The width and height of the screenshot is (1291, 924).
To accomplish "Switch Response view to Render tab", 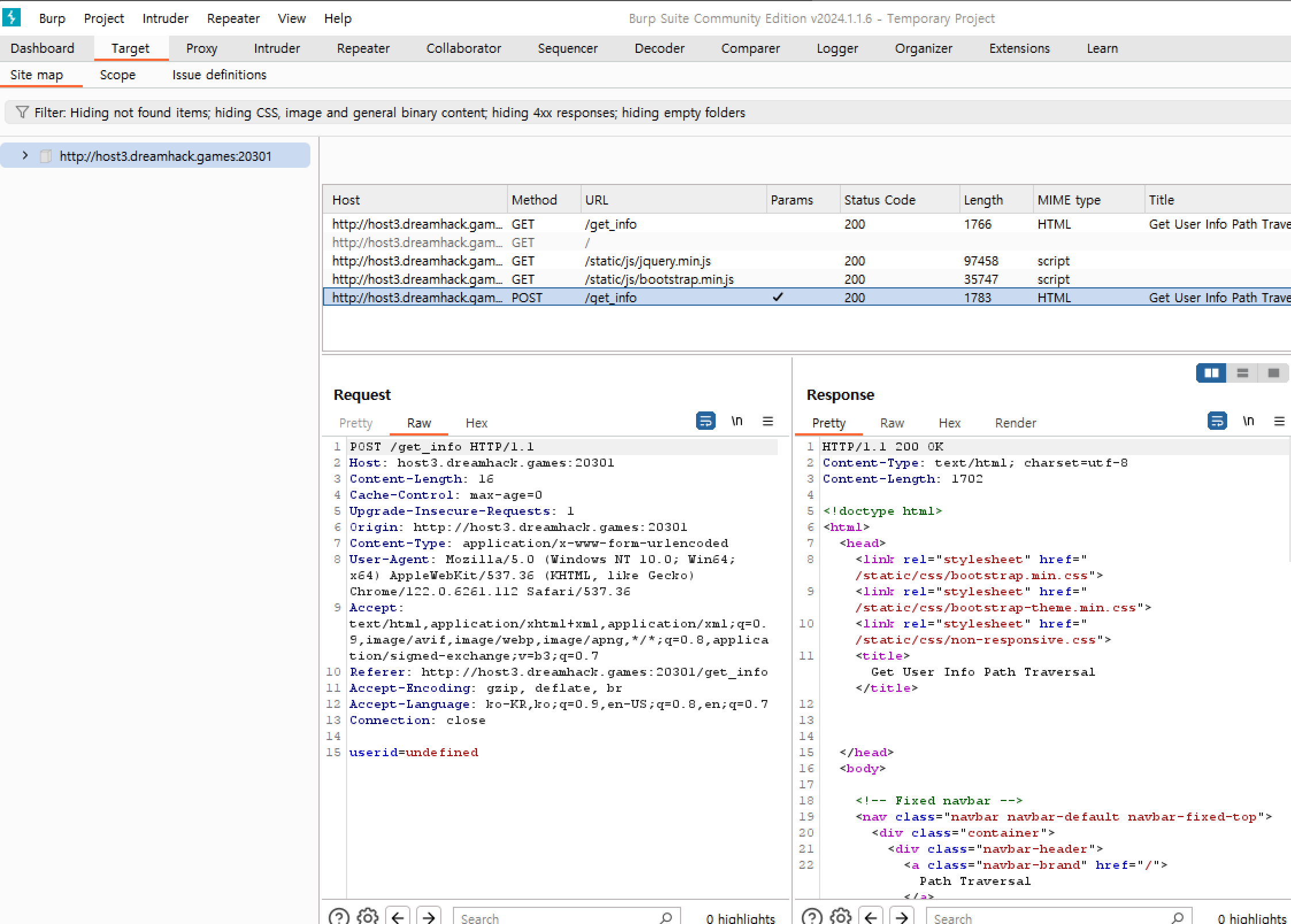I will pyautogui.click(x=1015, y=423).
